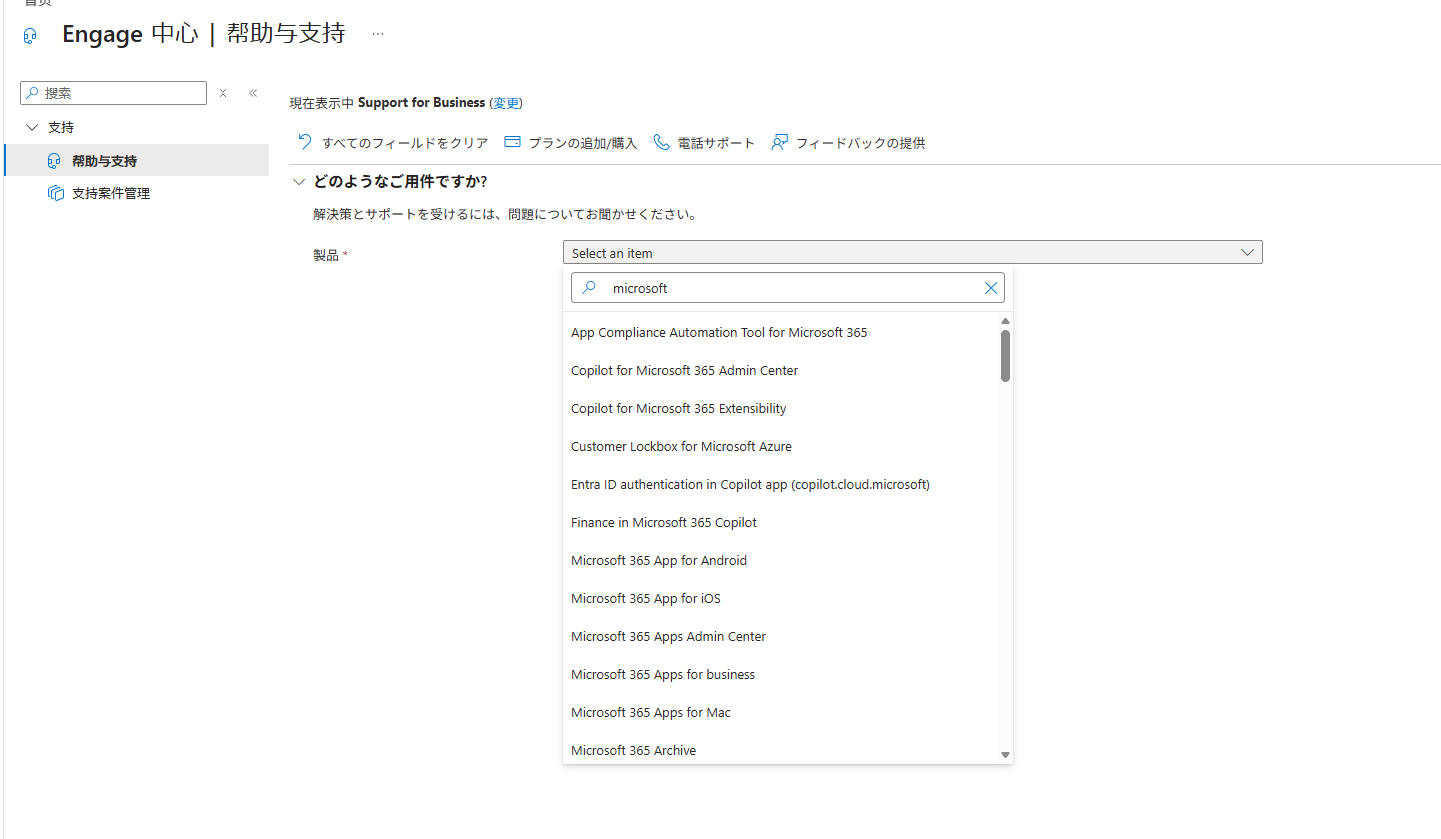Screen dimensions: 1441x839
Task: Select Microsoft 365 Apps Admin Center
Action: (x=781, y=637)
